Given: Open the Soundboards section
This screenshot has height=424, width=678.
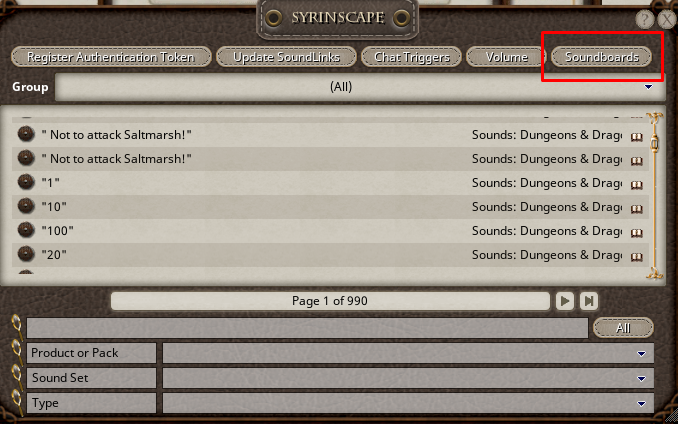Looking at the screenshot, I should [x=601, y=57].
